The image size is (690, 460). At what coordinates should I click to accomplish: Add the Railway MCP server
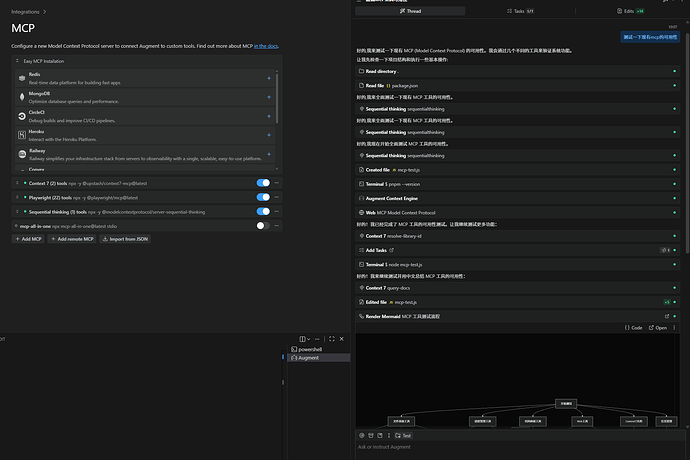click(x=269, y=155)
